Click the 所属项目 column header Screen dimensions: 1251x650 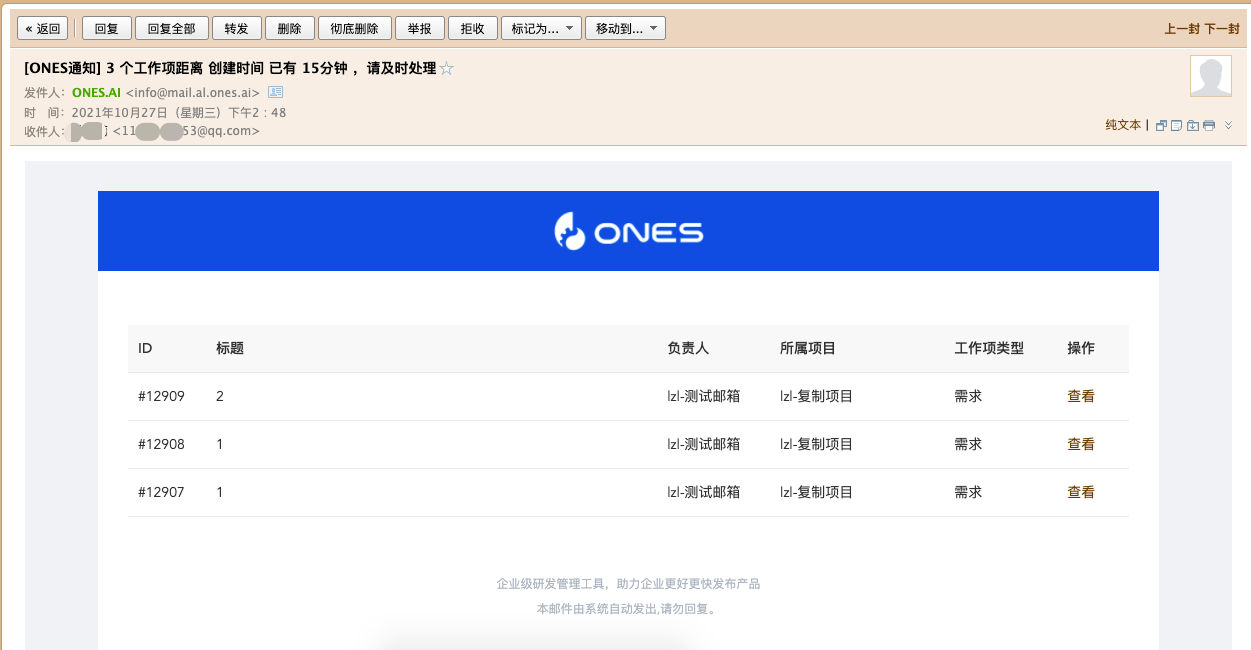[808, 348]
